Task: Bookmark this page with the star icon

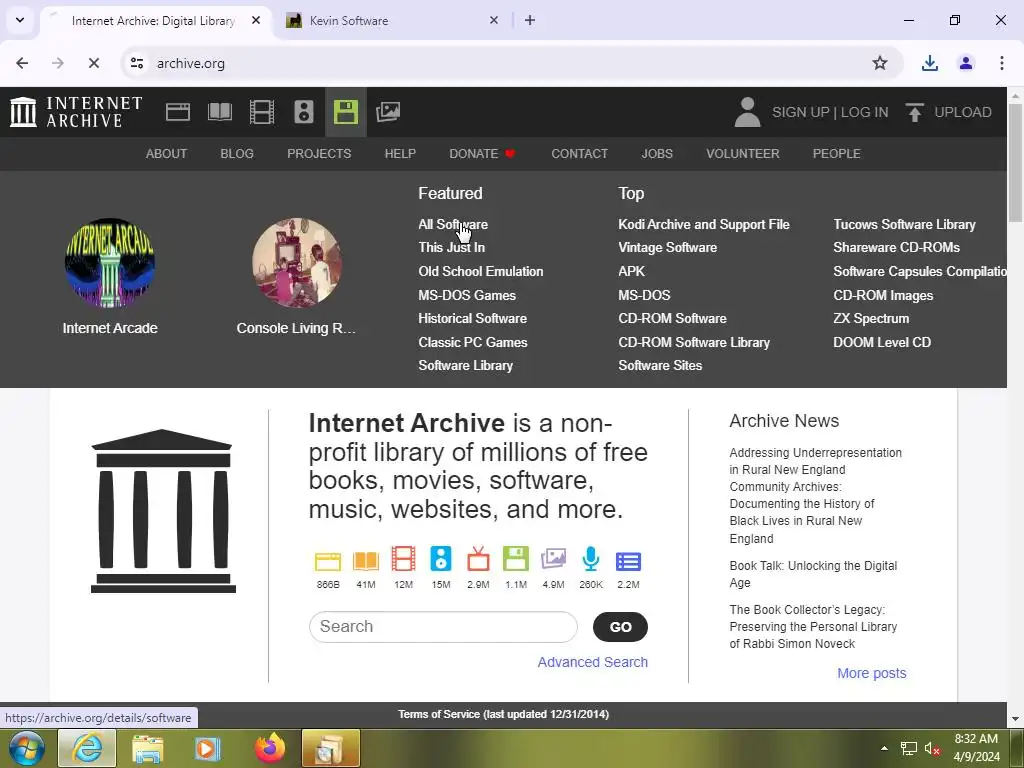Action: pyautogui.click(x=880, y=63)
